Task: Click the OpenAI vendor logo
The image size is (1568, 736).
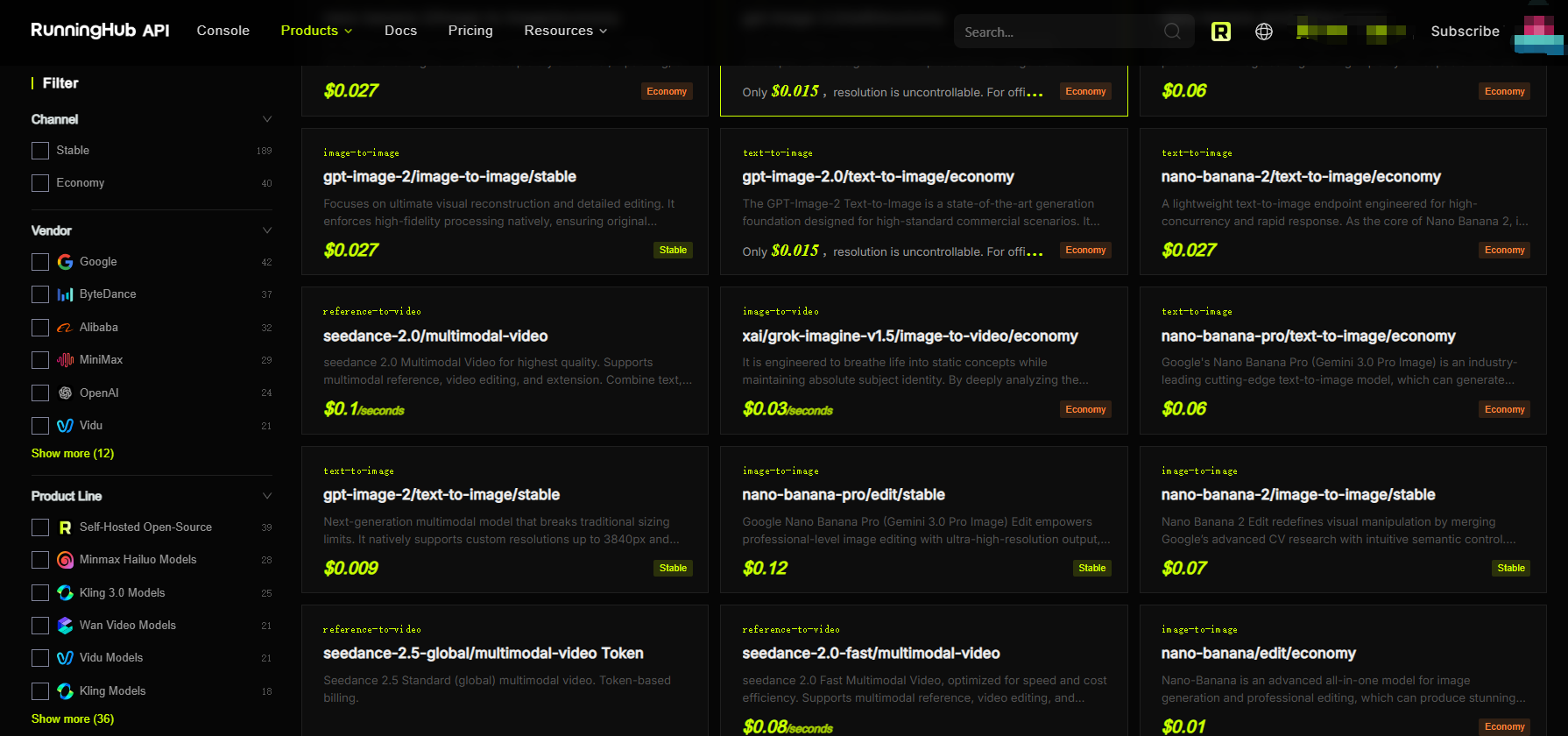Action: [x=65, y=393]
